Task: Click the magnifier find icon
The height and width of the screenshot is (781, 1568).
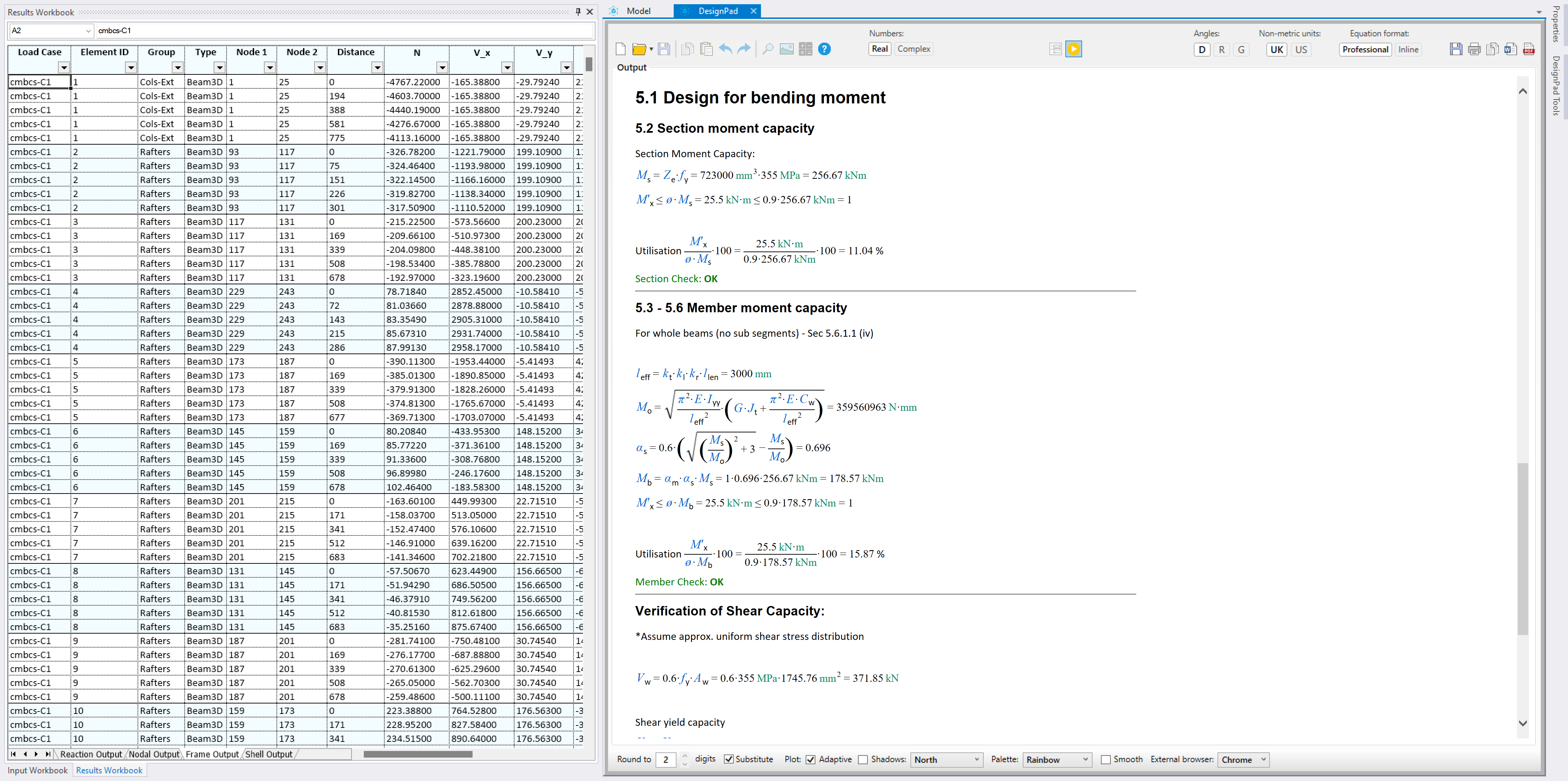Action: click(x=768, y=49)
